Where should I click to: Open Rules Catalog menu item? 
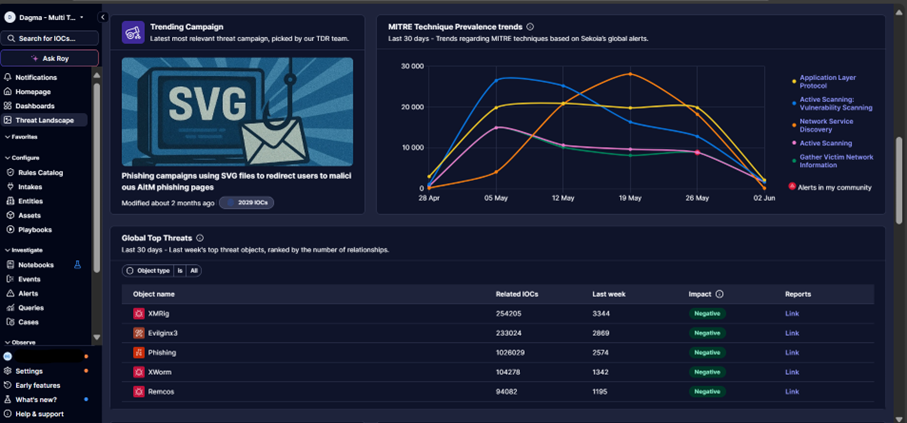[x=40, y=172]
